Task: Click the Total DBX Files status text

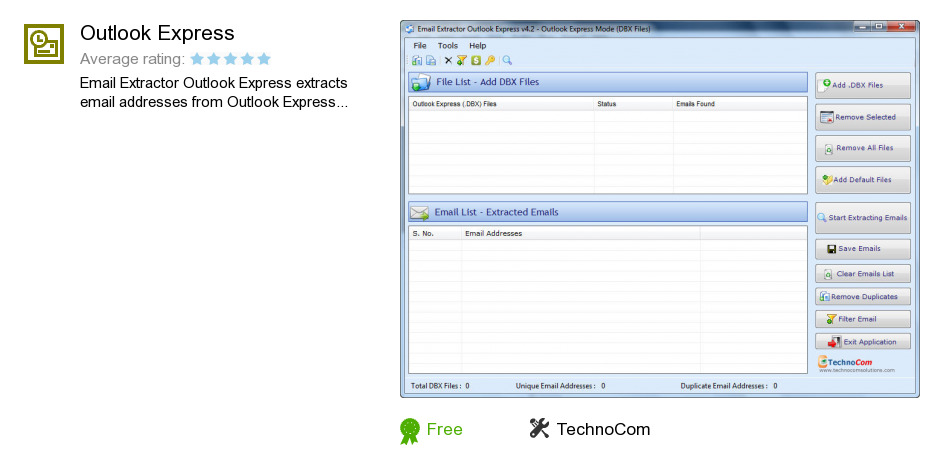Action: pyautogui.click(x=440, y=386)
